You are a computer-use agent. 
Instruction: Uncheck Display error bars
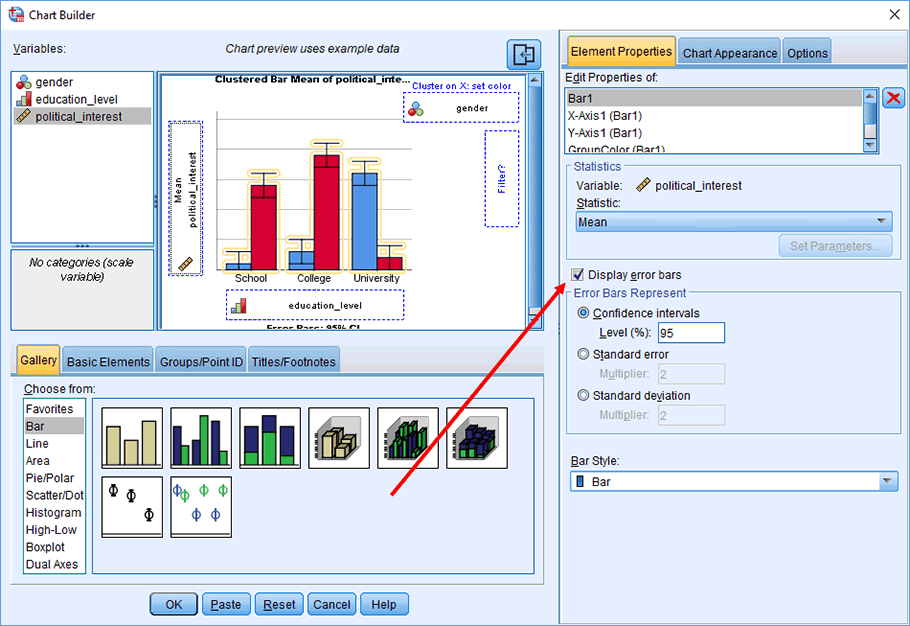click(x=577, y=275)
